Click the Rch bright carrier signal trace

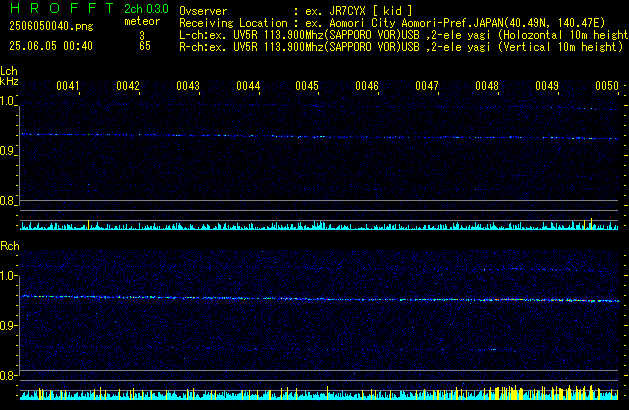pos(320,298)
